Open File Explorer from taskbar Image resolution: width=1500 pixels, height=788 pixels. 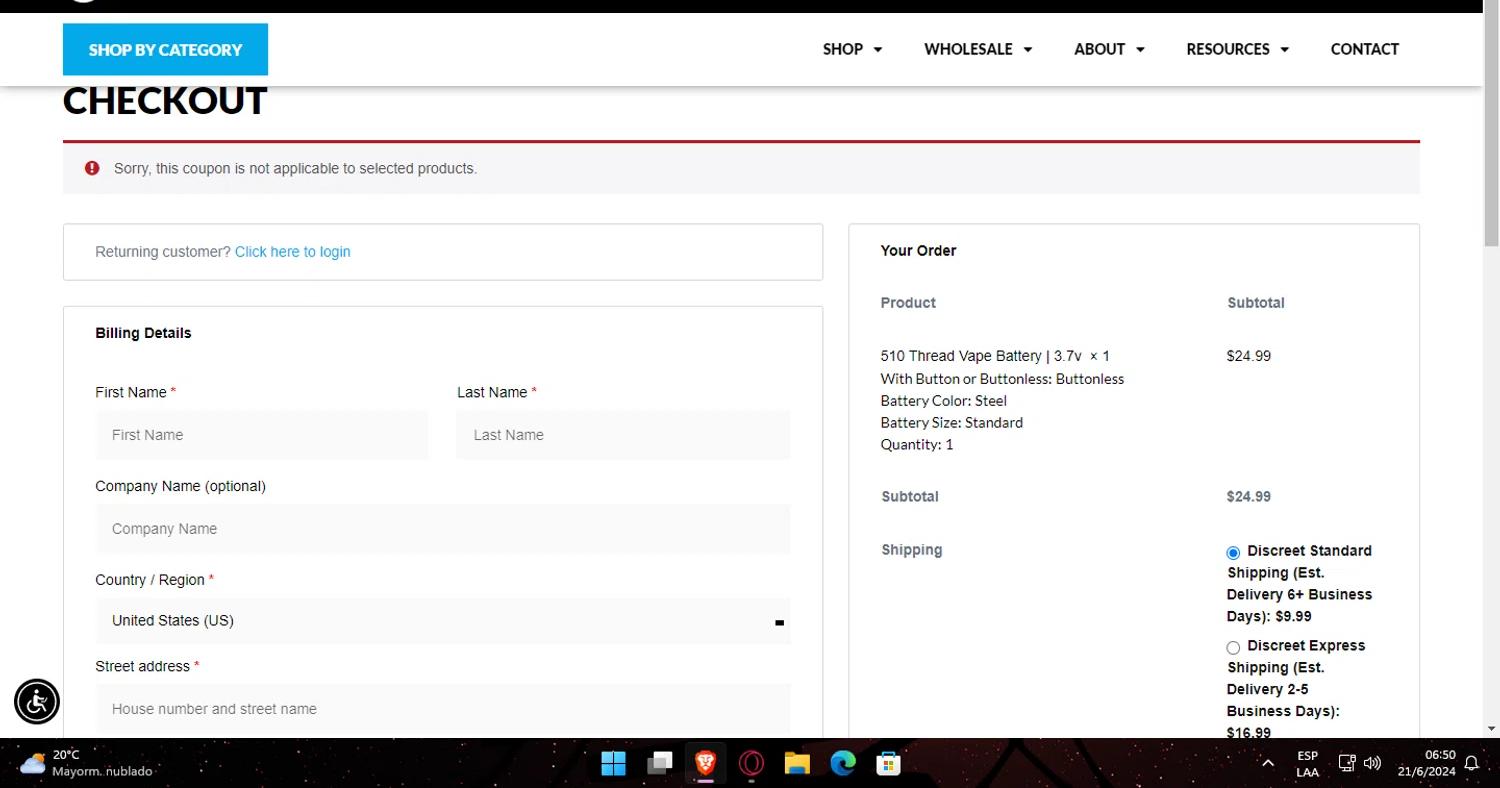(x=797, y=764)
